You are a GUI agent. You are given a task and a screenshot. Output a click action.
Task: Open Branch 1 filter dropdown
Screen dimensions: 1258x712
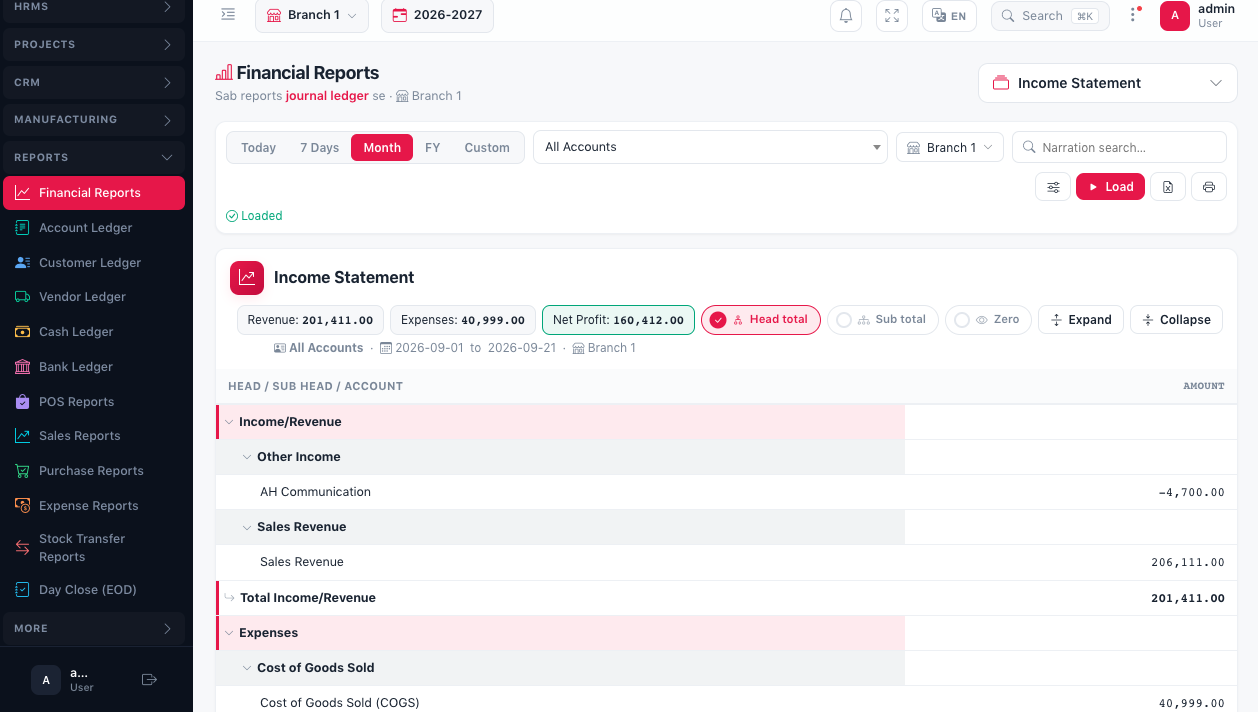pos(950,147)
